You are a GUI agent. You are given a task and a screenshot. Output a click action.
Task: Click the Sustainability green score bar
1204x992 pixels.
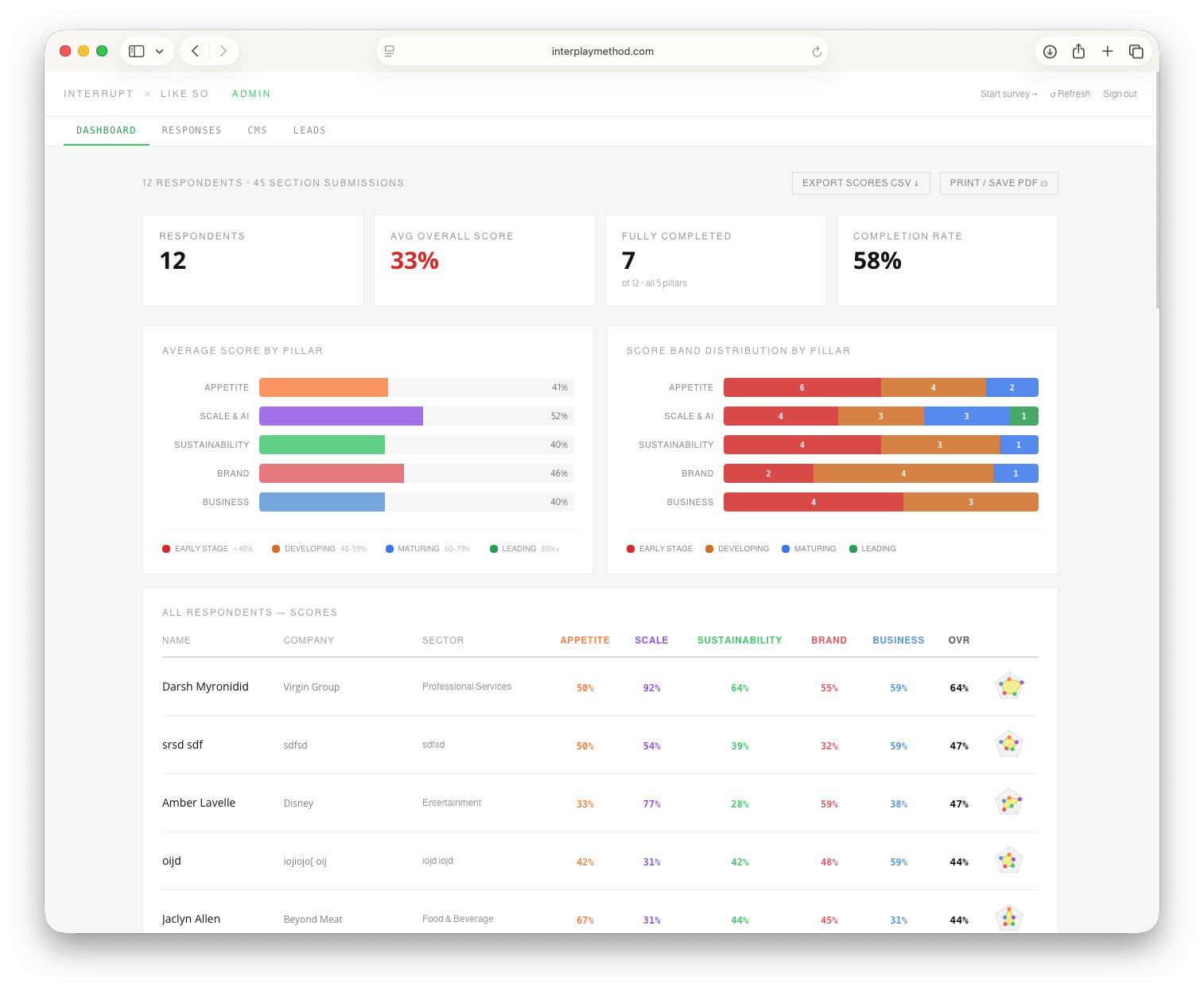322,445
